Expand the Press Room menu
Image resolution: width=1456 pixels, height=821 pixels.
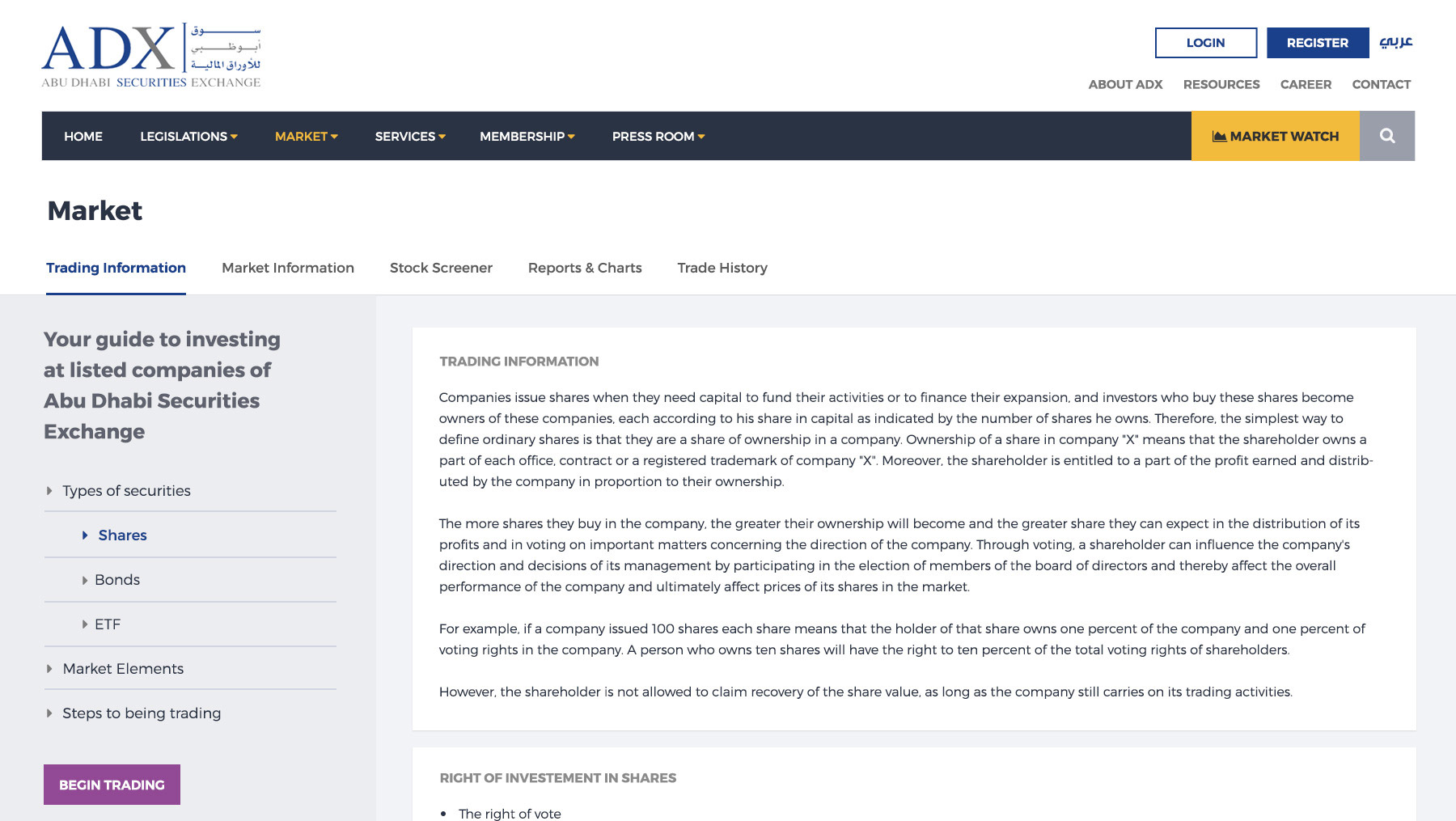tap(658, 136)
